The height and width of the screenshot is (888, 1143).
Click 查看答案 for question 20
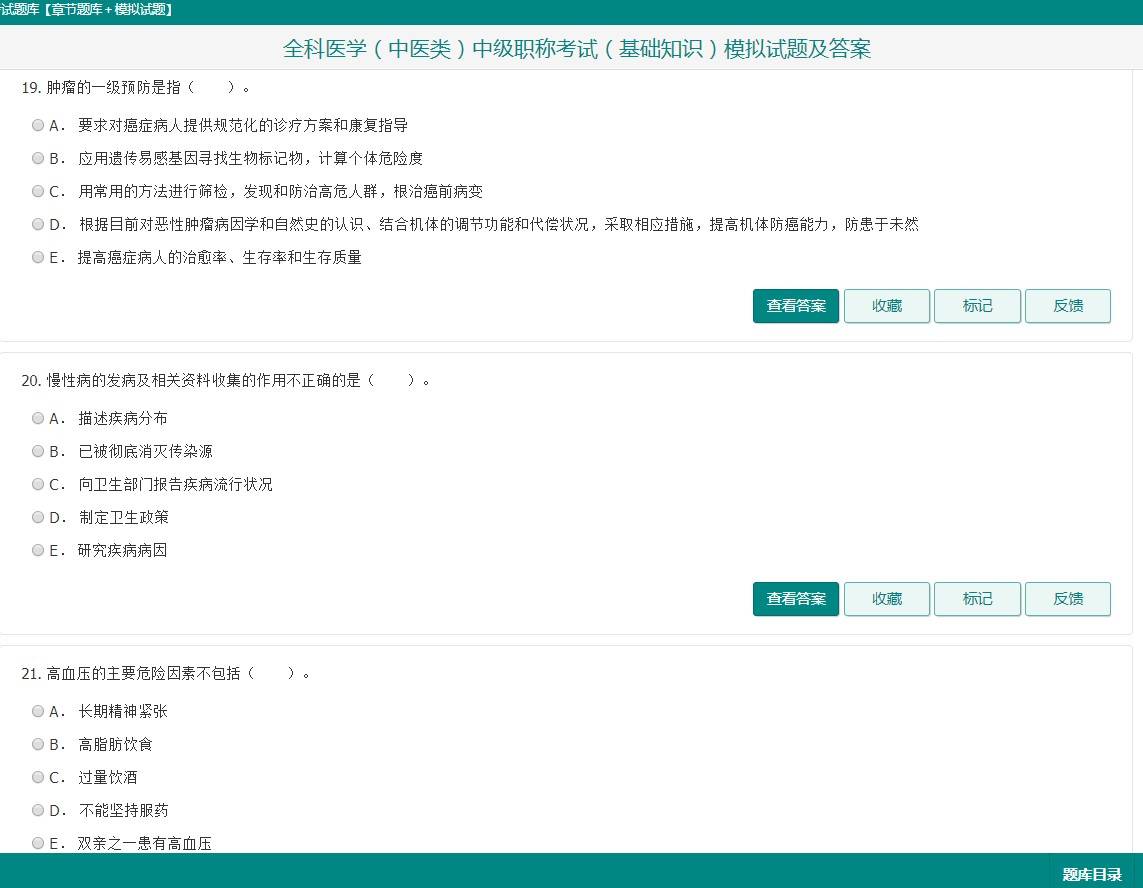pos(796,599)
